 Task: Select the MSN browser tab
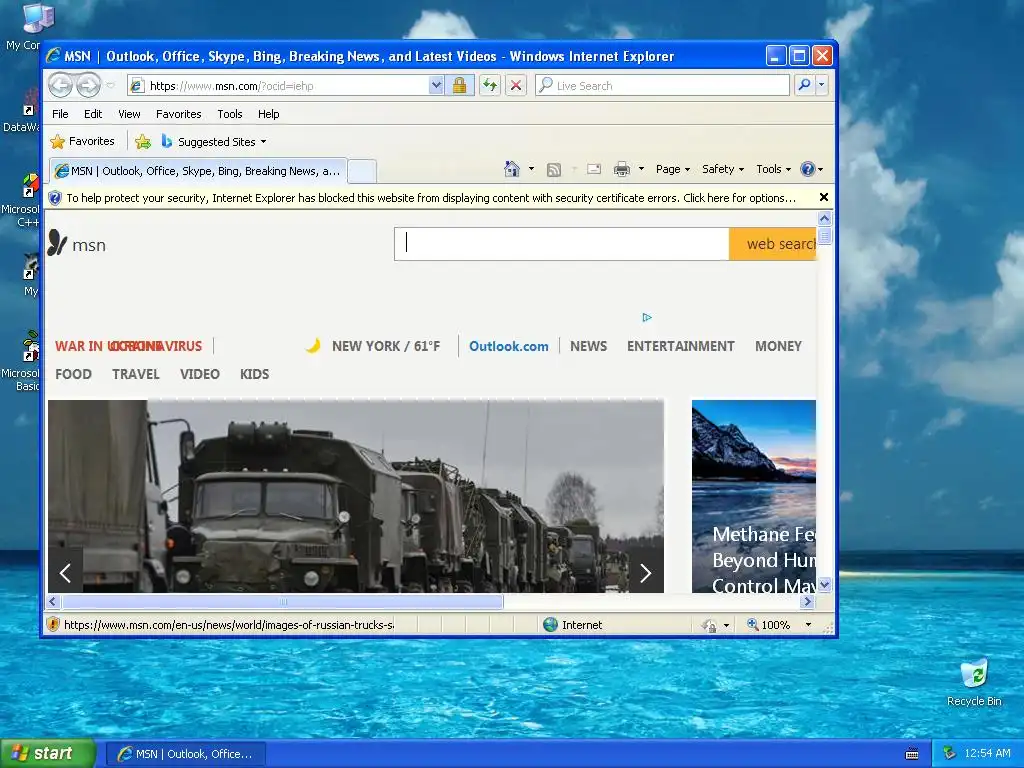(198, 171)
